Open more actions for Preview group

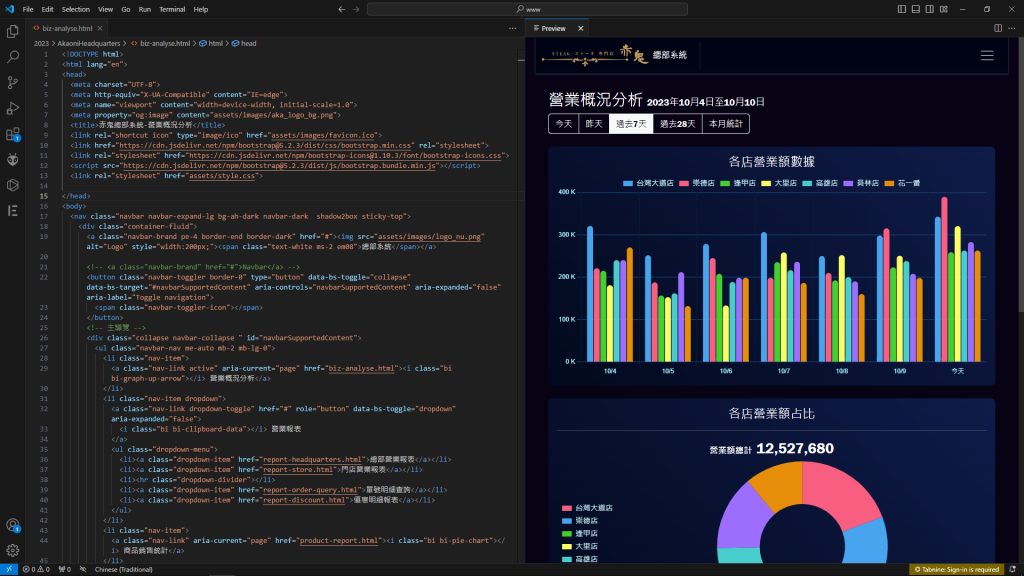[1012, 28]
